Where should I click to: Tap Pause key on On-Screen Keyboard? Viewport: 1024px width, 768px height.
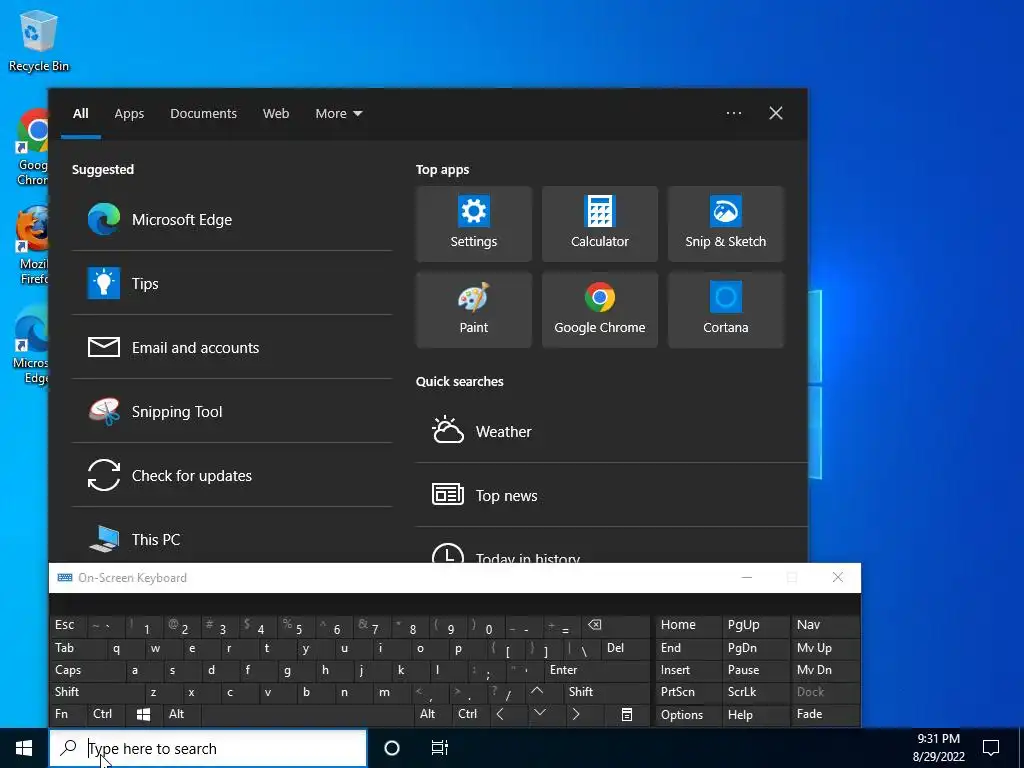[x=756, y=671]
